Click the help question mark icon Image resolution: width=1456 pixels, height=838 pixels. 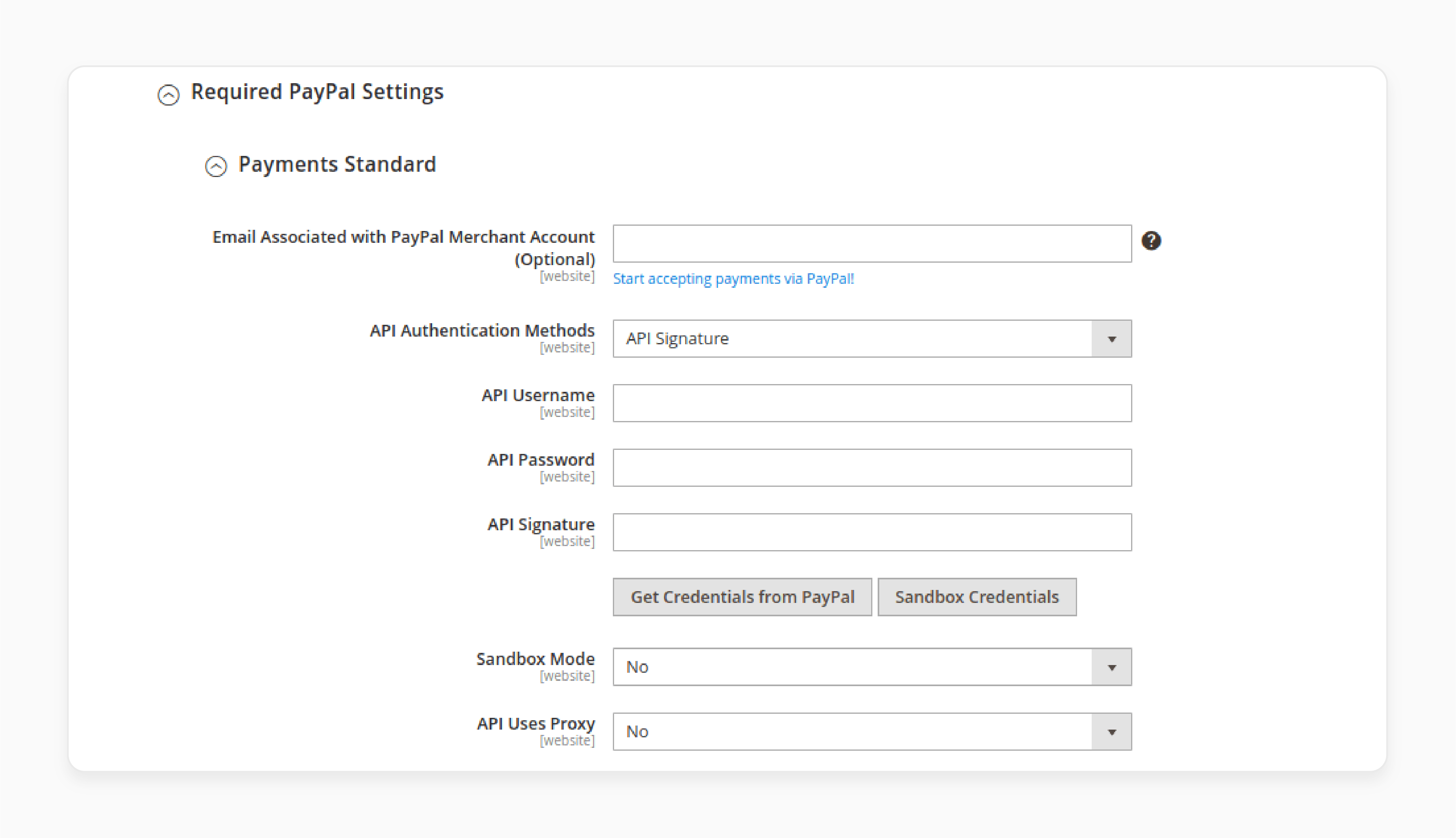[x=1151, y=241]
